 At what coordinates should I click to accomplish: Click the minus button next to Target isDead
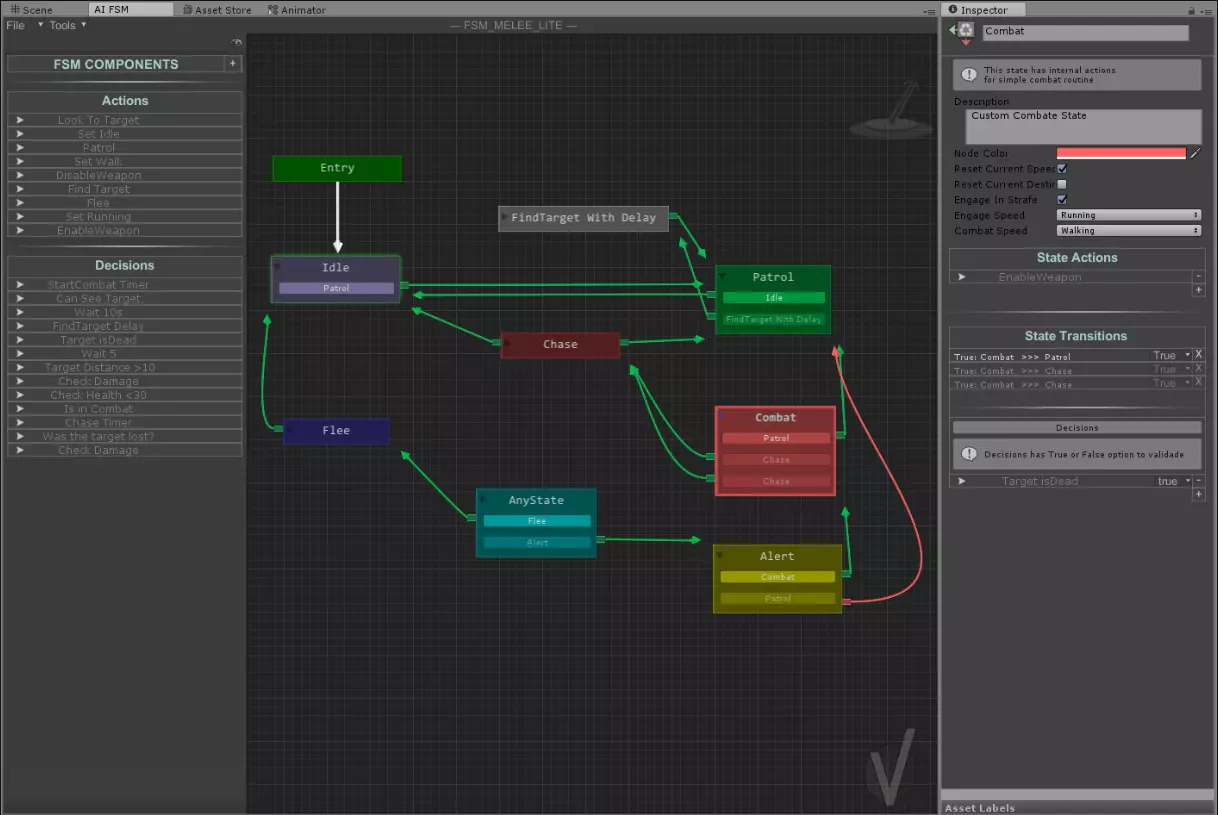tap(1198, 481)
